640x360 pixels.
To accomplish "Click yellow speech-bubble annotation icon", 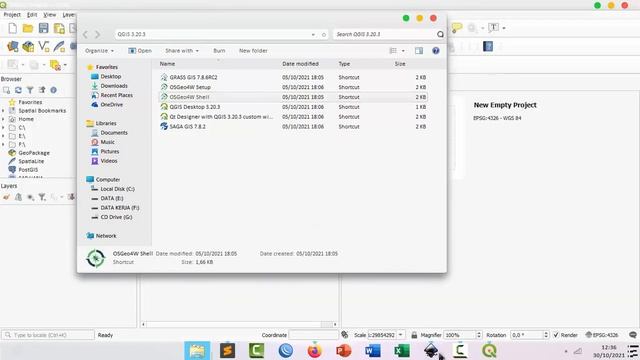I will pos(457,28).
